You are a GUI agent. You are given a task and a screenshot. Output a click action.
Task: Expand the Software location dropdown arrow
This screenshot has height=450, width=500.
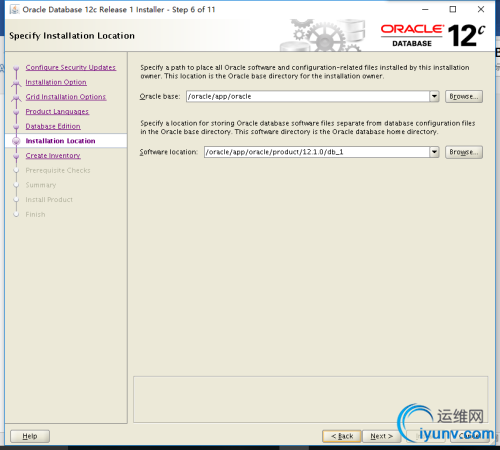tap(434, 152)
